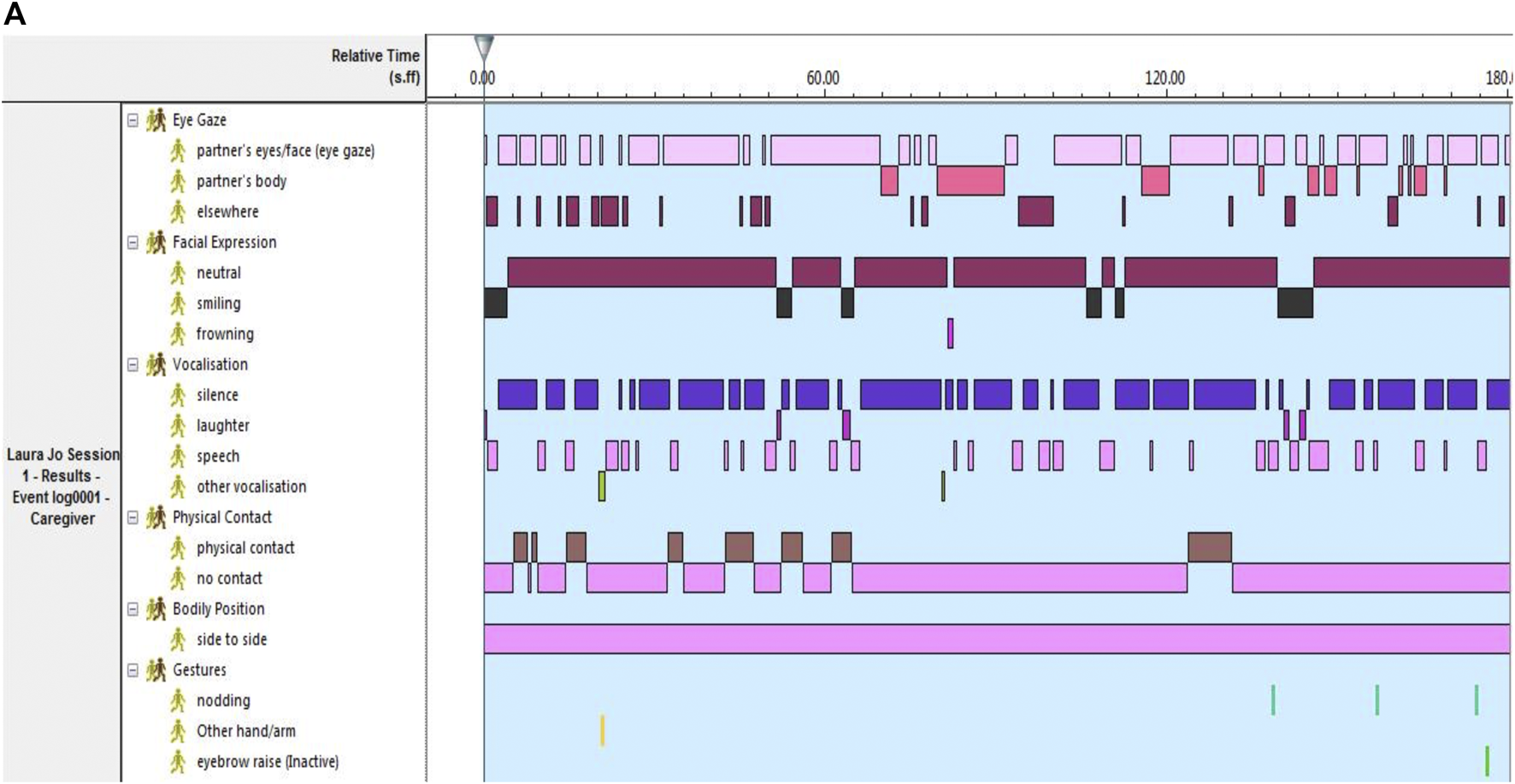Click the Physical Contact group icon
Image resolution: width=1515 pixels, height=784 pixels.
[x=156, y=517]
